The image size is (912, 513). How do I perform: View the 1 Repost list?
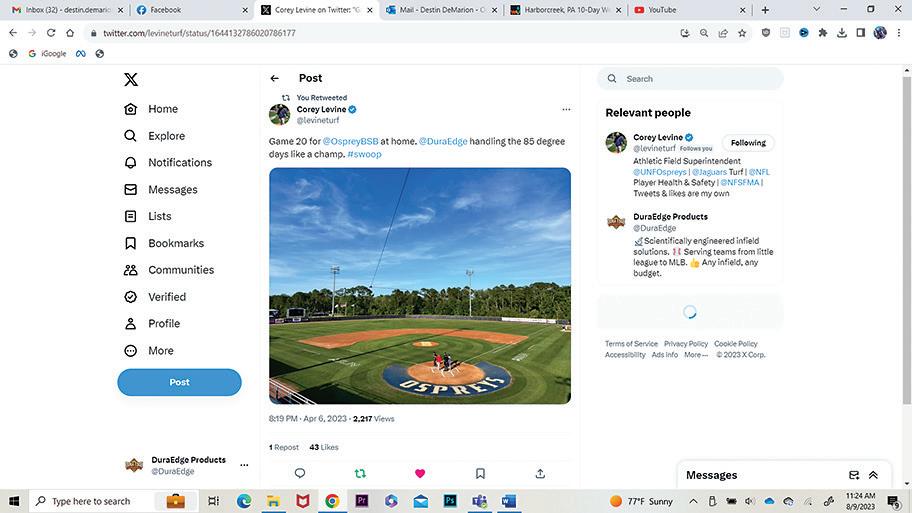point(284,447)
